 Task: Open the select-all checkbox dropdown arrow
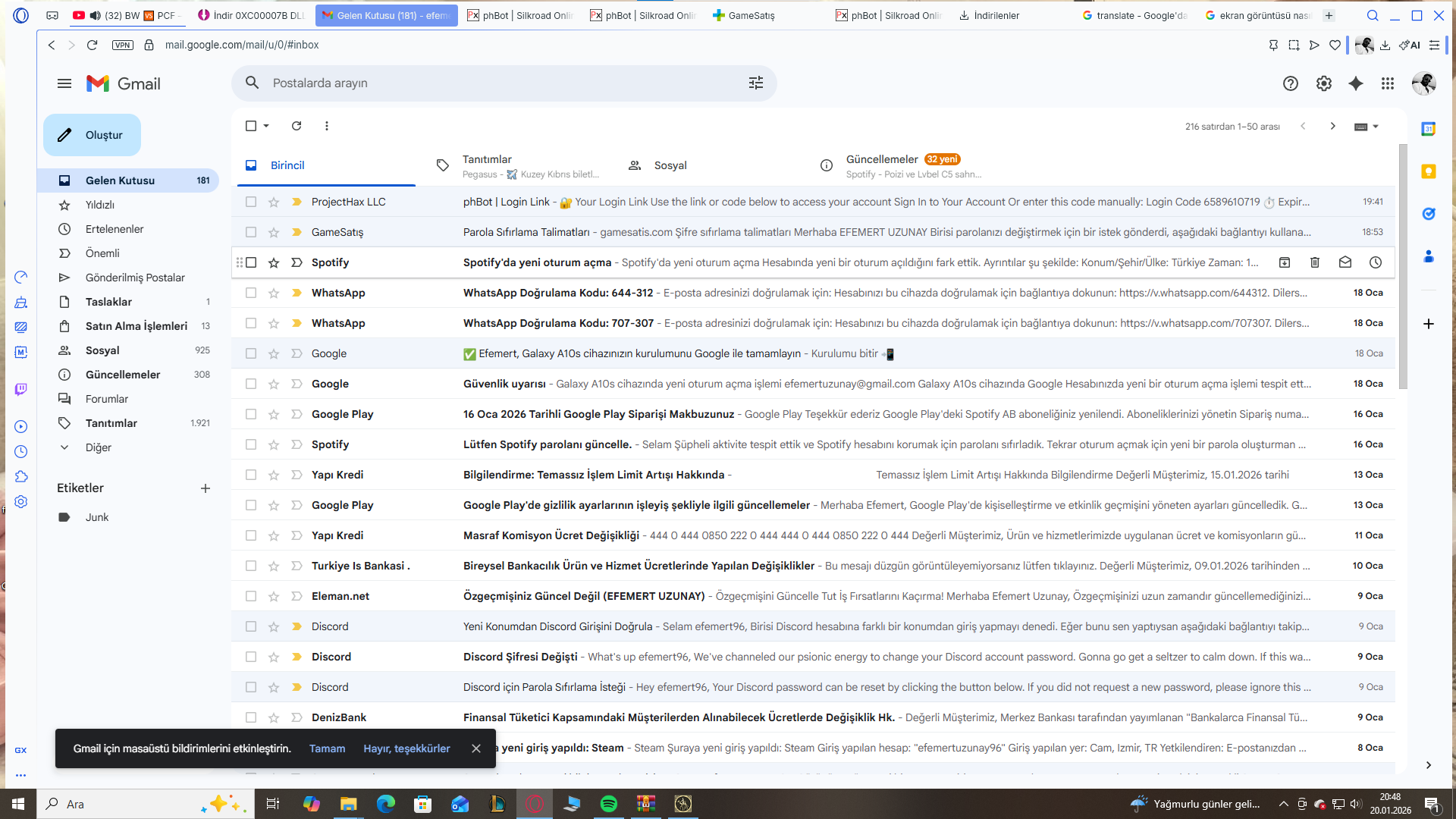tap(266, 126)
